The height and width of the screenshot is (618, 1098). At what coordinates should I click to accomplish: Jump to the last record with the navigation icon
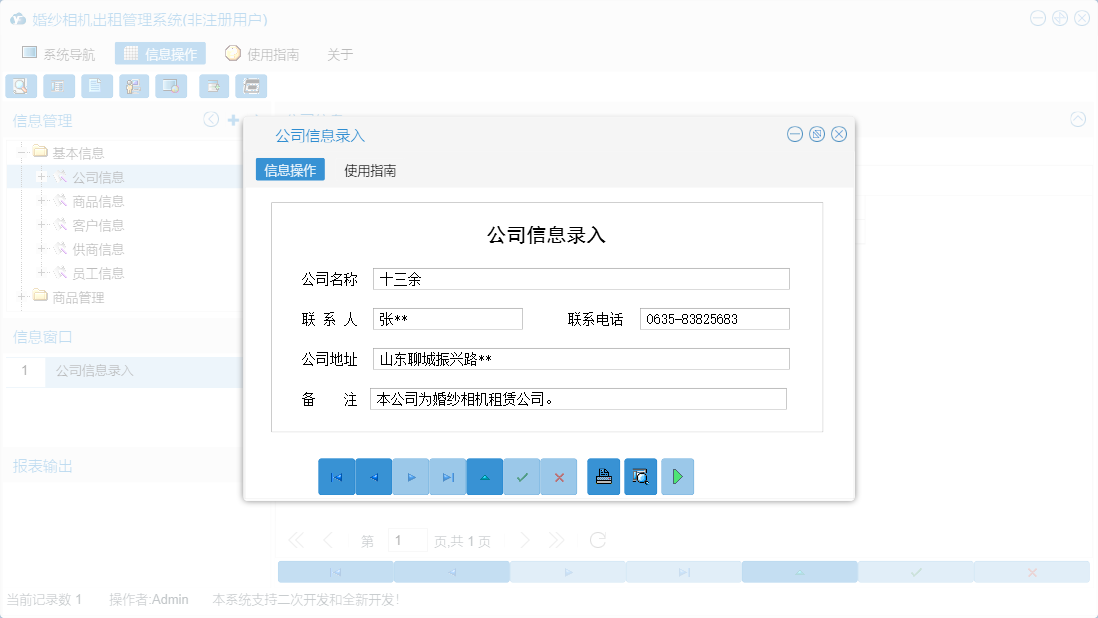pyautogui.click(x=448, y=477)
